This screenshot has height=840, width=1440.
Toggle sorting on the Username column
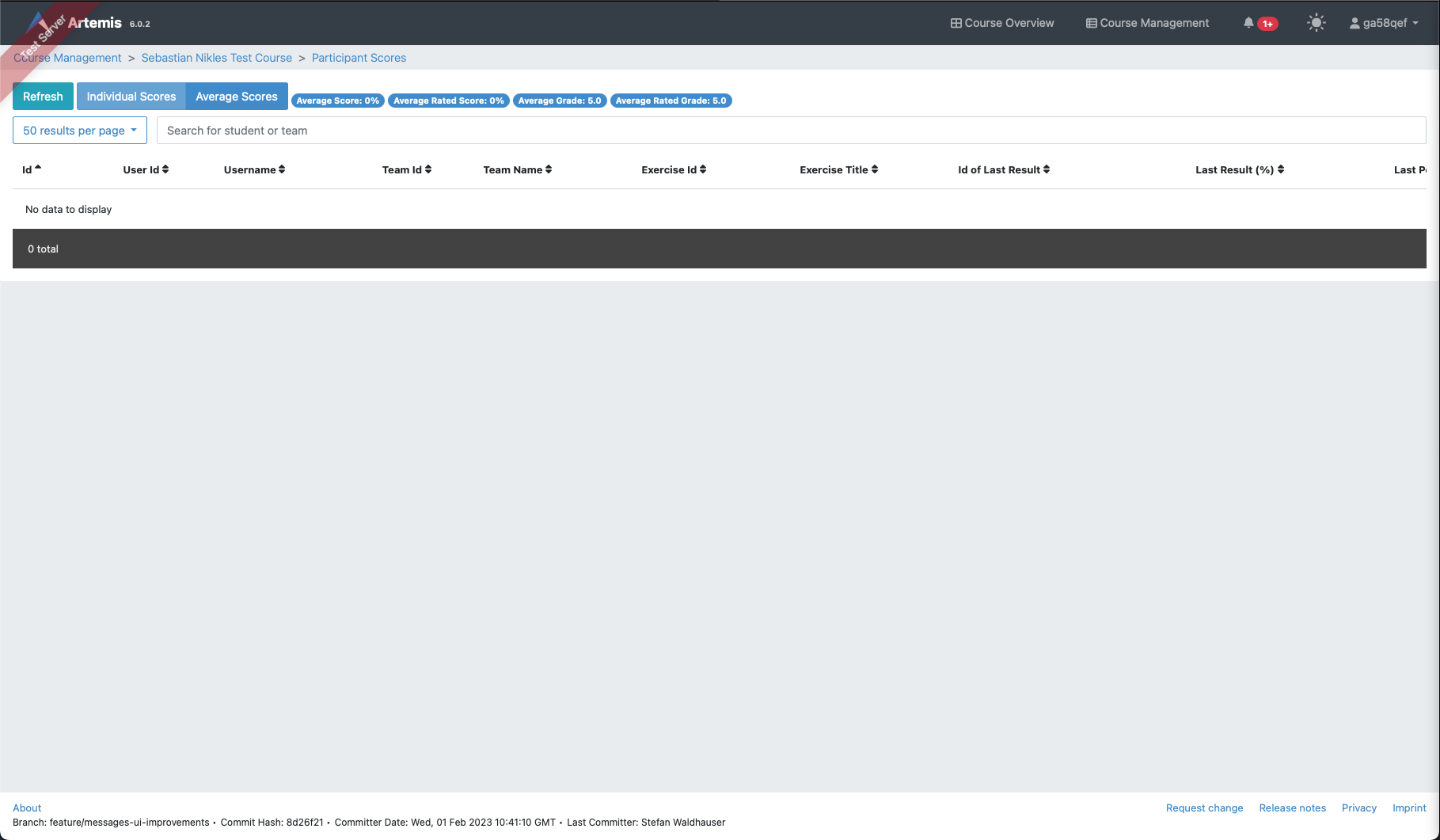(282, 169)
